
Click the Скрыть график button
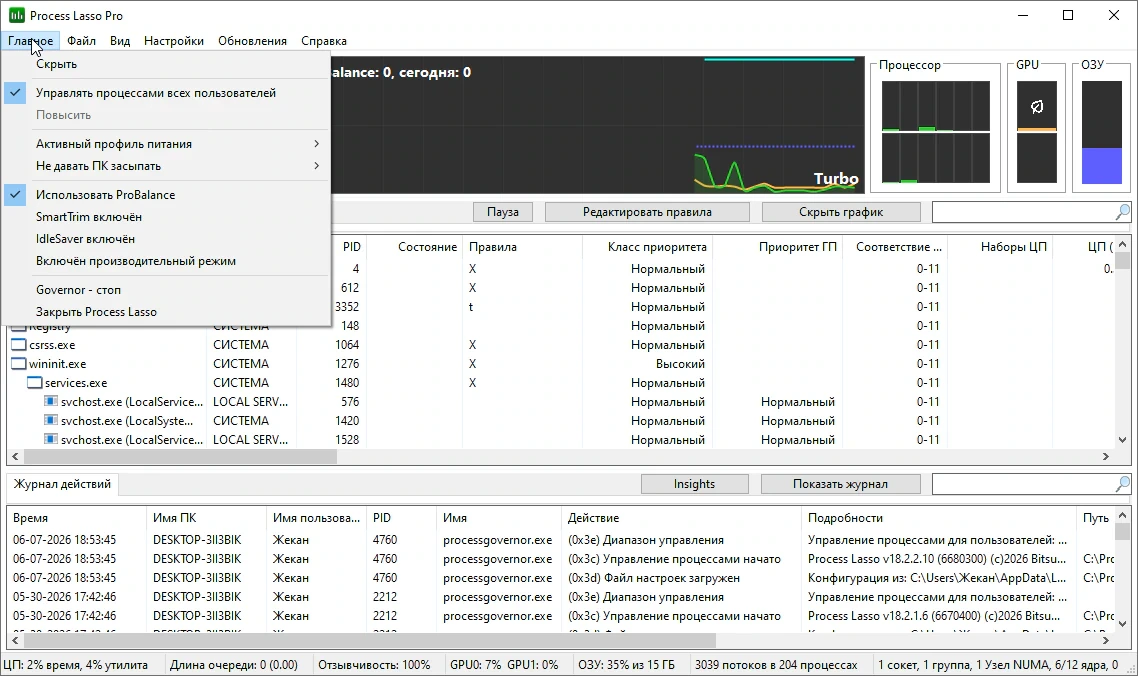tap(841, 212)
